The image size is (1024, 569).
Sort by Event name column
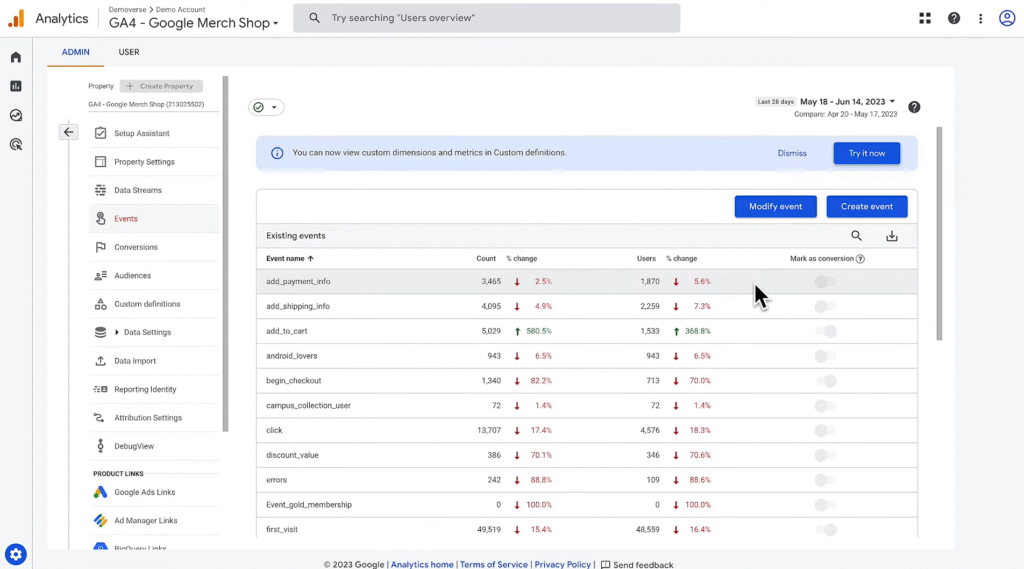pos(289,259)
